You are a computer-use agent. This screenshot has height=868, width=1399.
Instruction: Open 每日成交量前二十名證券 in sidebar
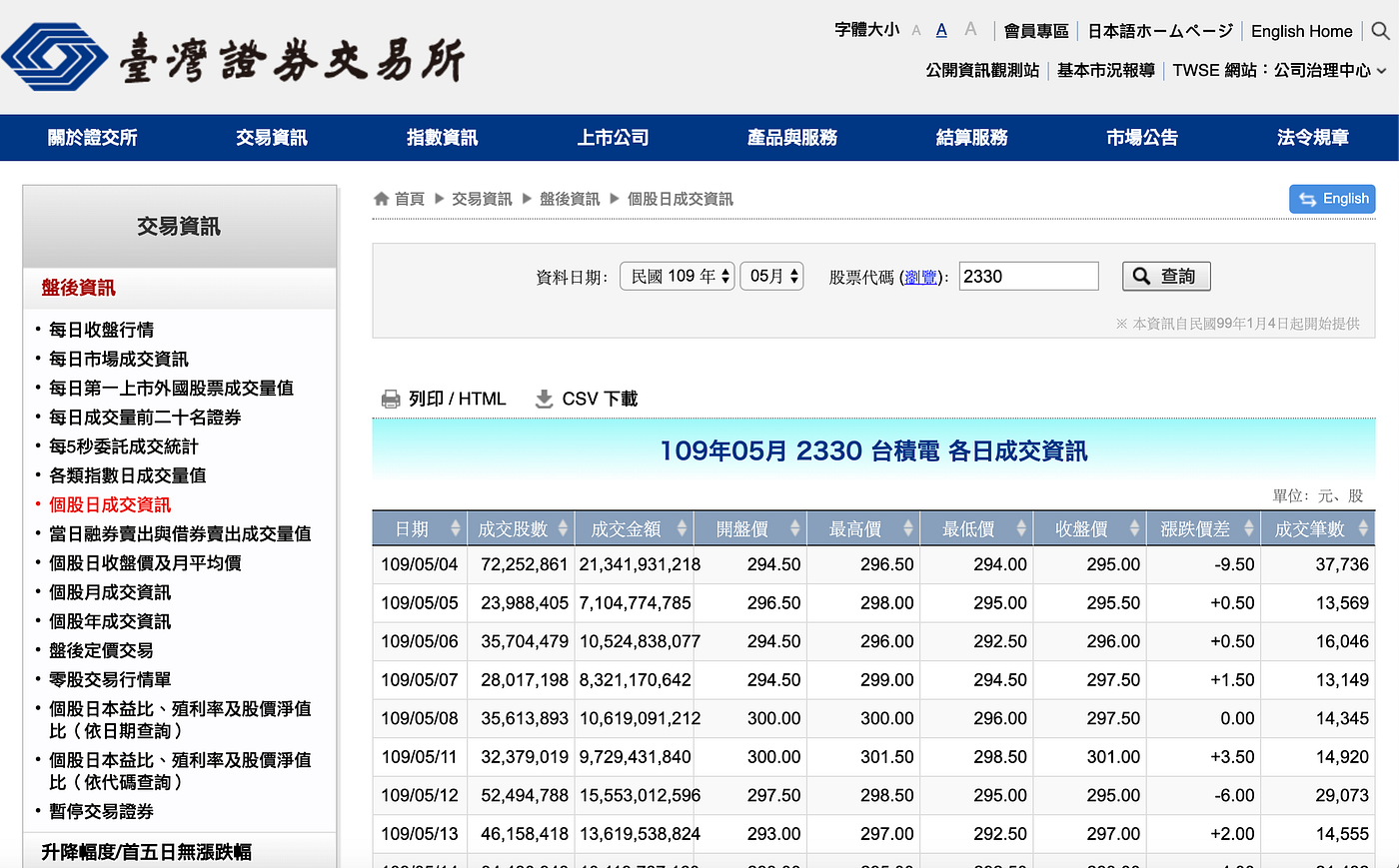click(x=145, y=418)
